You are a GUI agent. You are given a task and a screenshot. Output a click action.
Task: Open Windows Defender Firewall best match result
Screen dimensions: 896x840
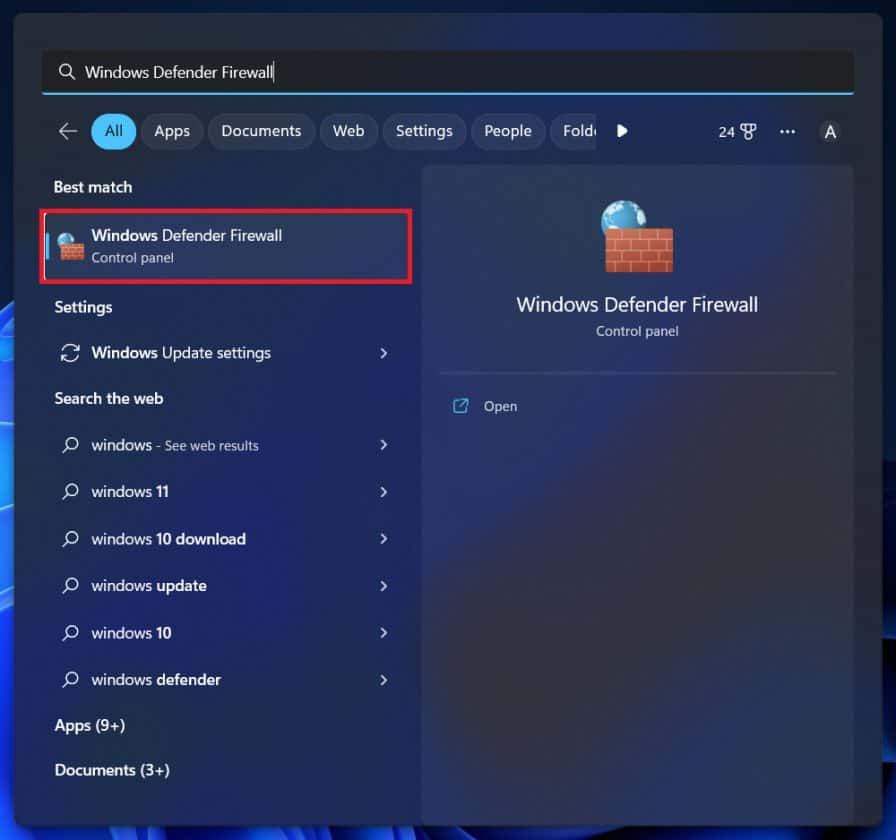click(226, 246)
